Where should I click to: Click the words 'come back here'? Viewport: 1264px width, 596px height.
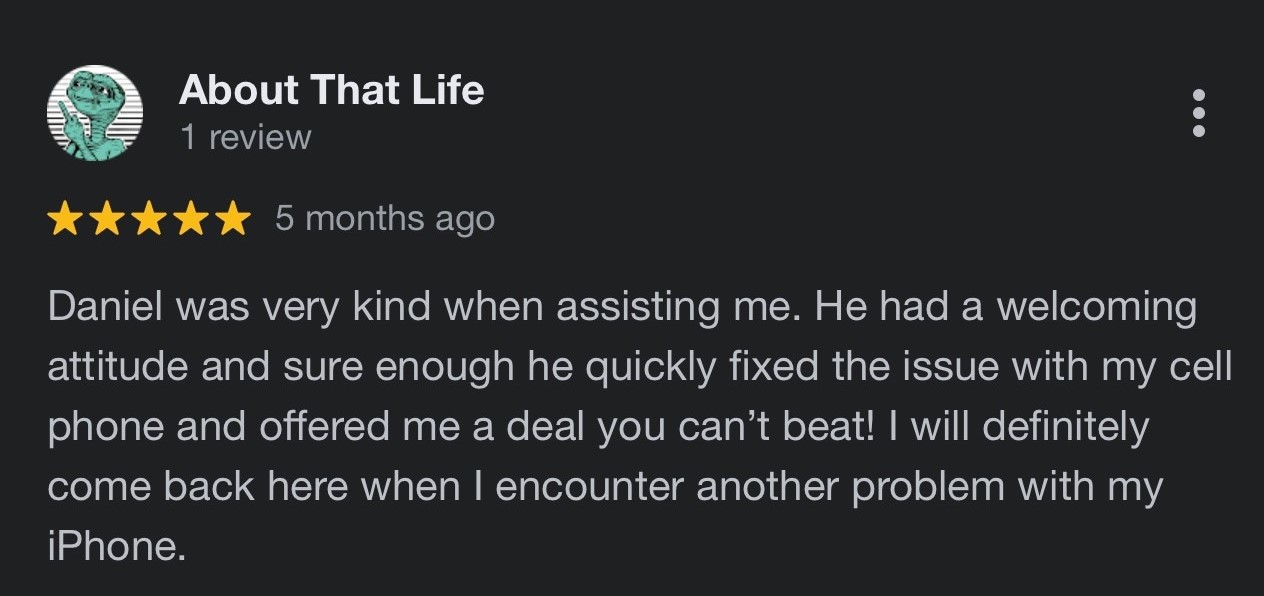tap(198, 487)
